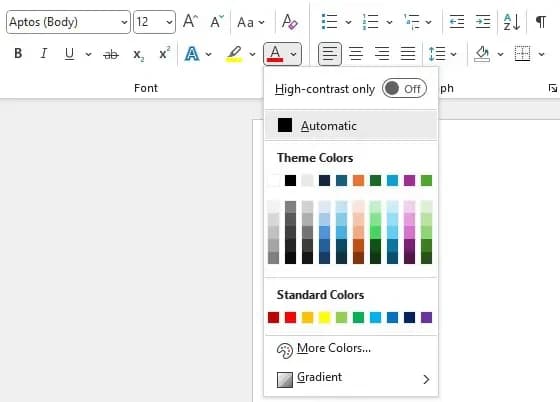This screenshot has width=560, height=402.
Task: Open Line and Paragraph Spacing
Action: click(437, 54)
